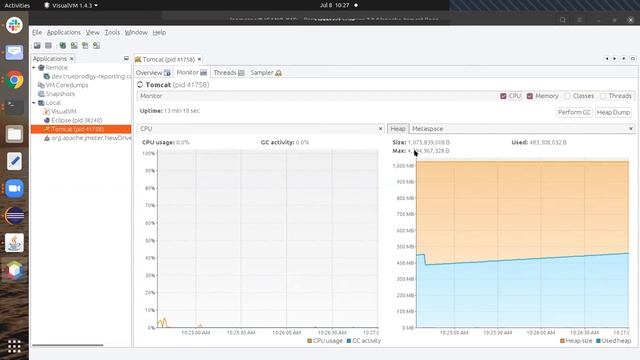
Task: Open the View menu
Action: pyautogui.click(x=92, y=32)
